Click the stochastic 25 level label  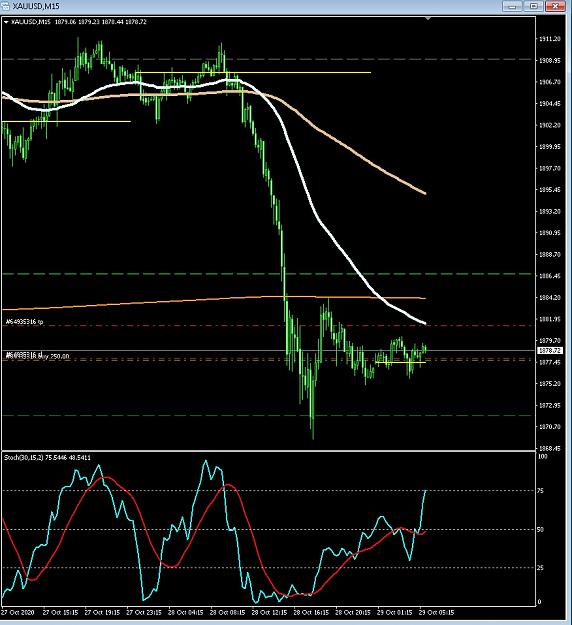[541, 568]
